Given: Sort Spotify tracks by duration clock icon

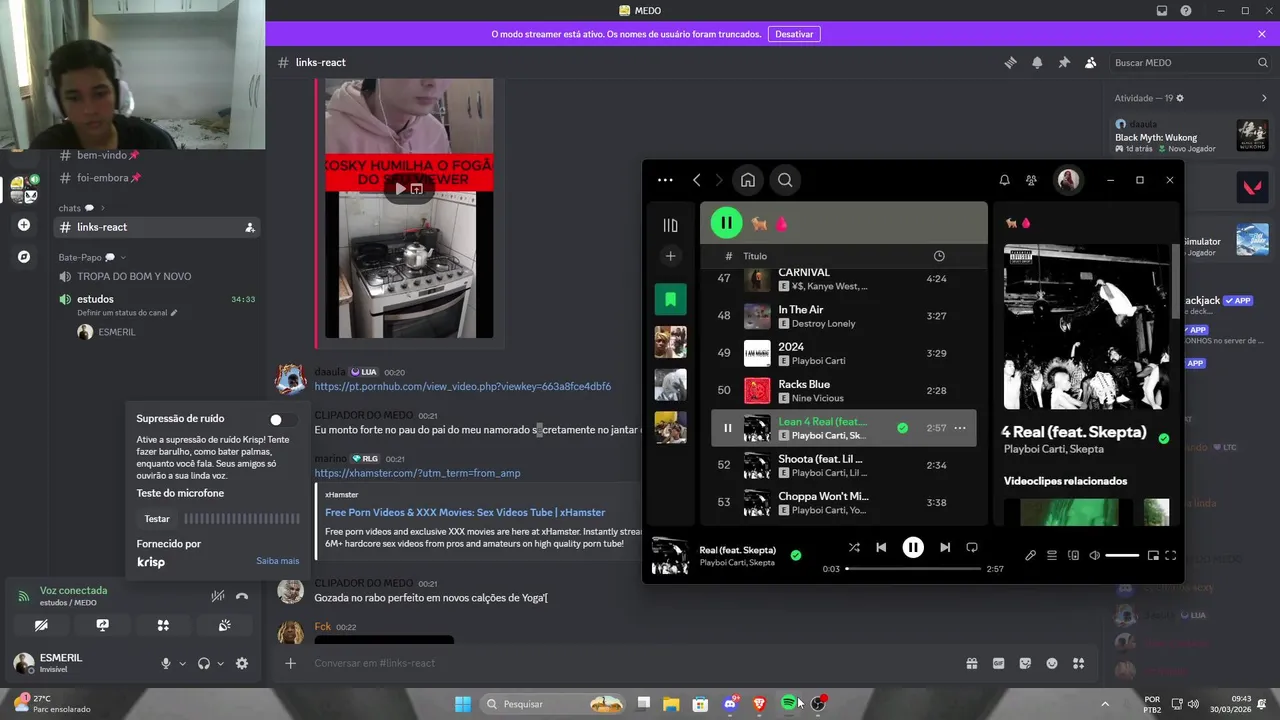Looking at the screenshot, I should (939, 256).
